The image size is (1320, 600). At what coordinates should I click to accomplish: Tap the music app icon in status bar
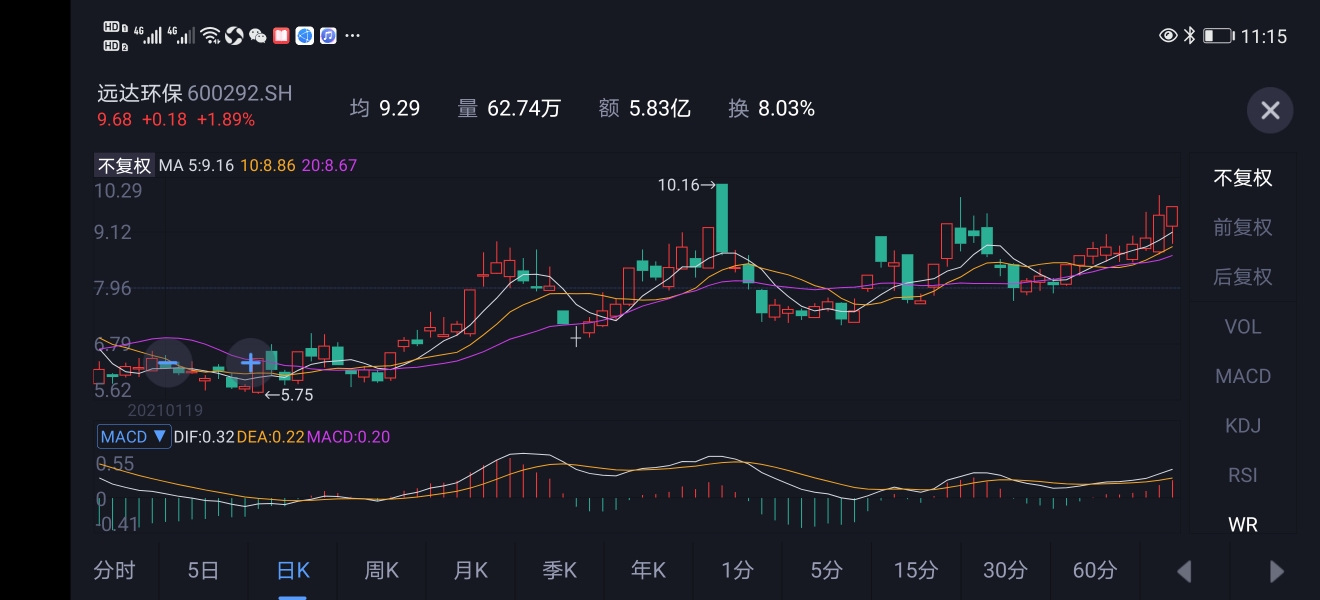click(327, 35)
